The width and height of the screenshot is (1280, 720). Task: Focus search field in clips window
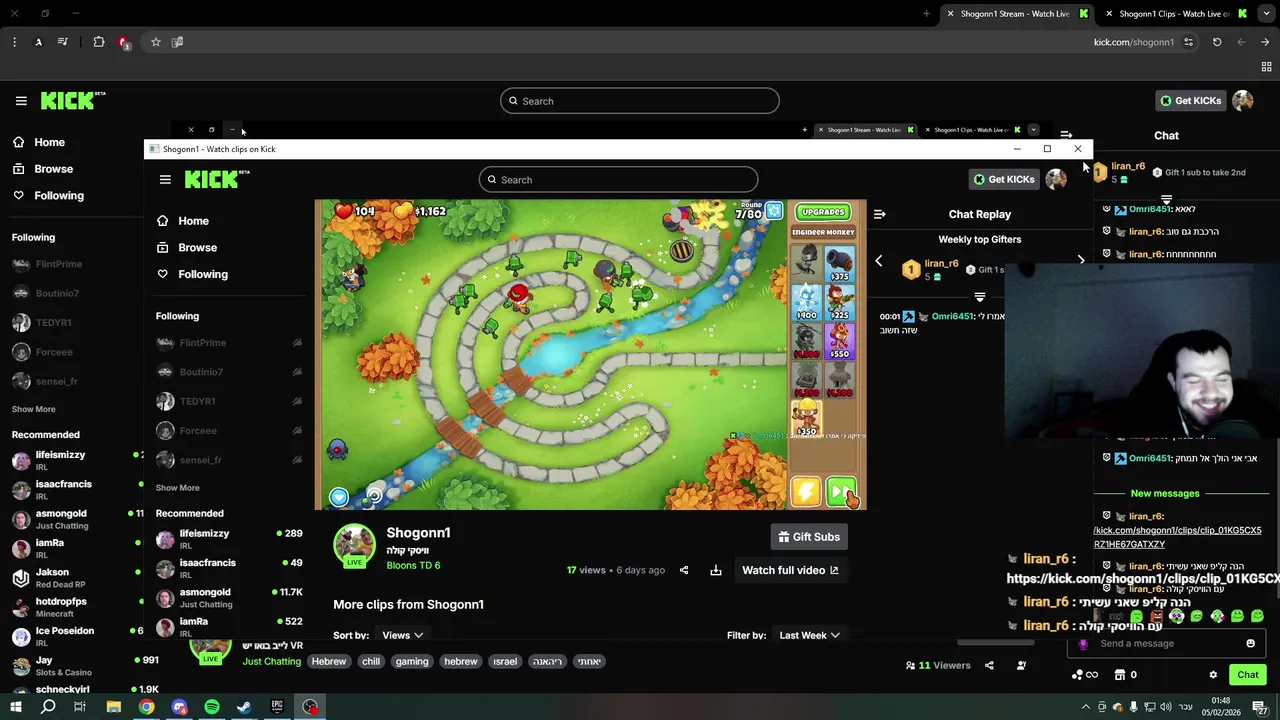[x=618, y=180]
